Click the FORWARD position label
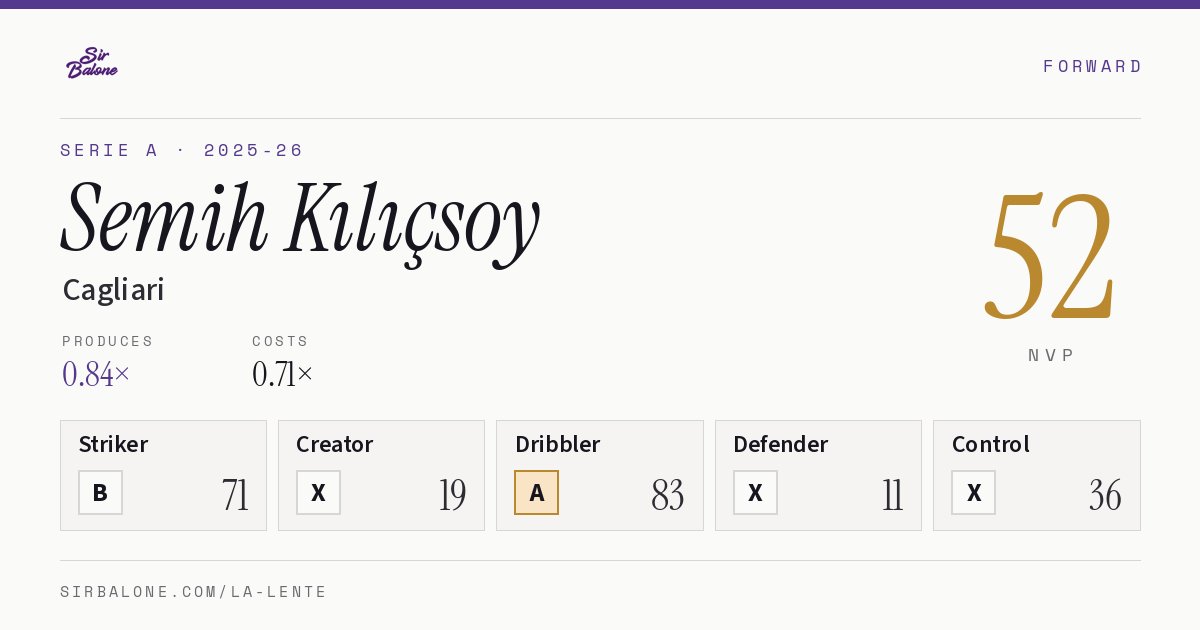The height and width of the screenshot is (630, 1200). 1092,66
